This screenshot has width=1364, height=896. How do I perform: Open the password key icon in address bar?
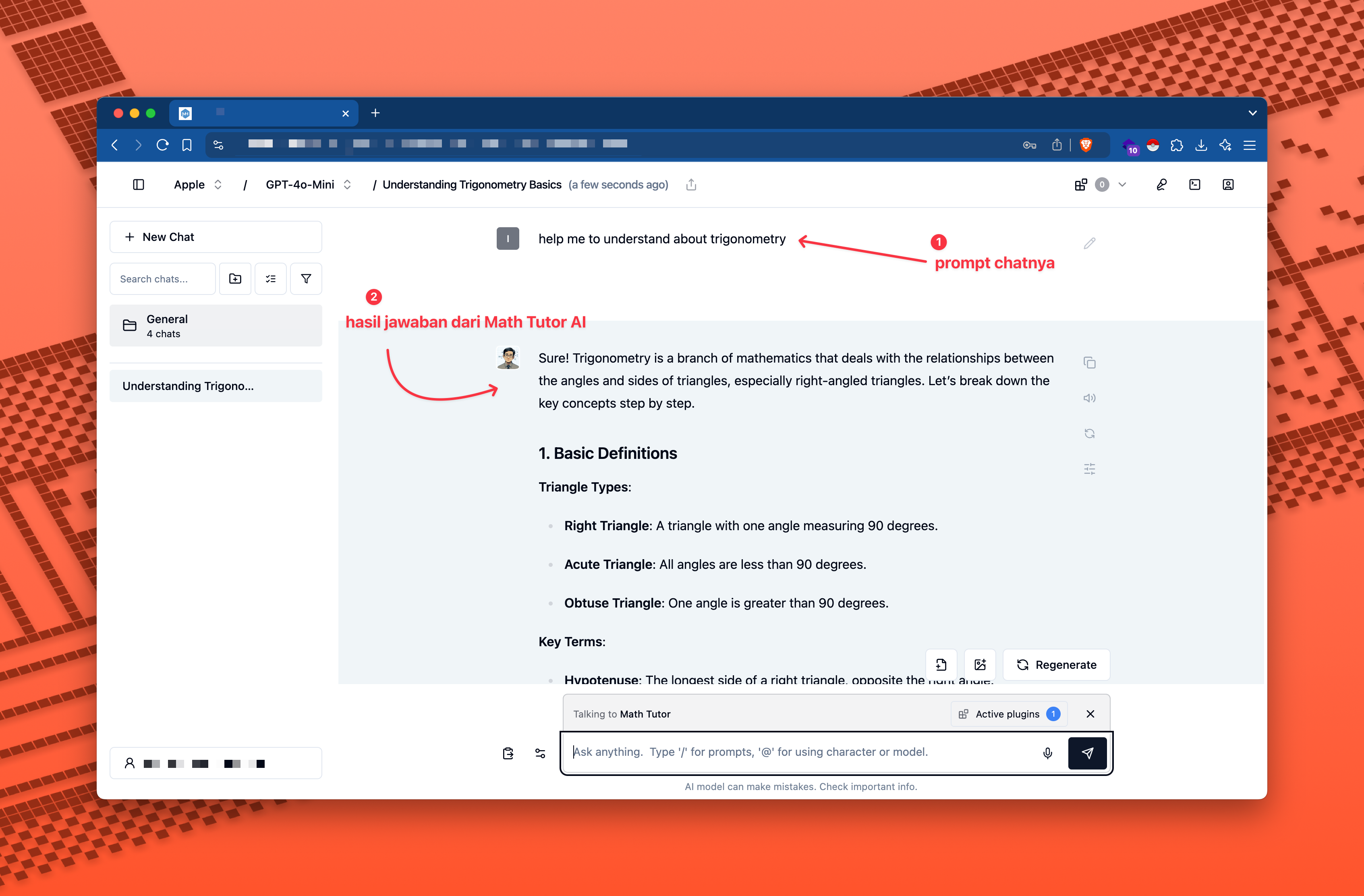pos(1029,145)
